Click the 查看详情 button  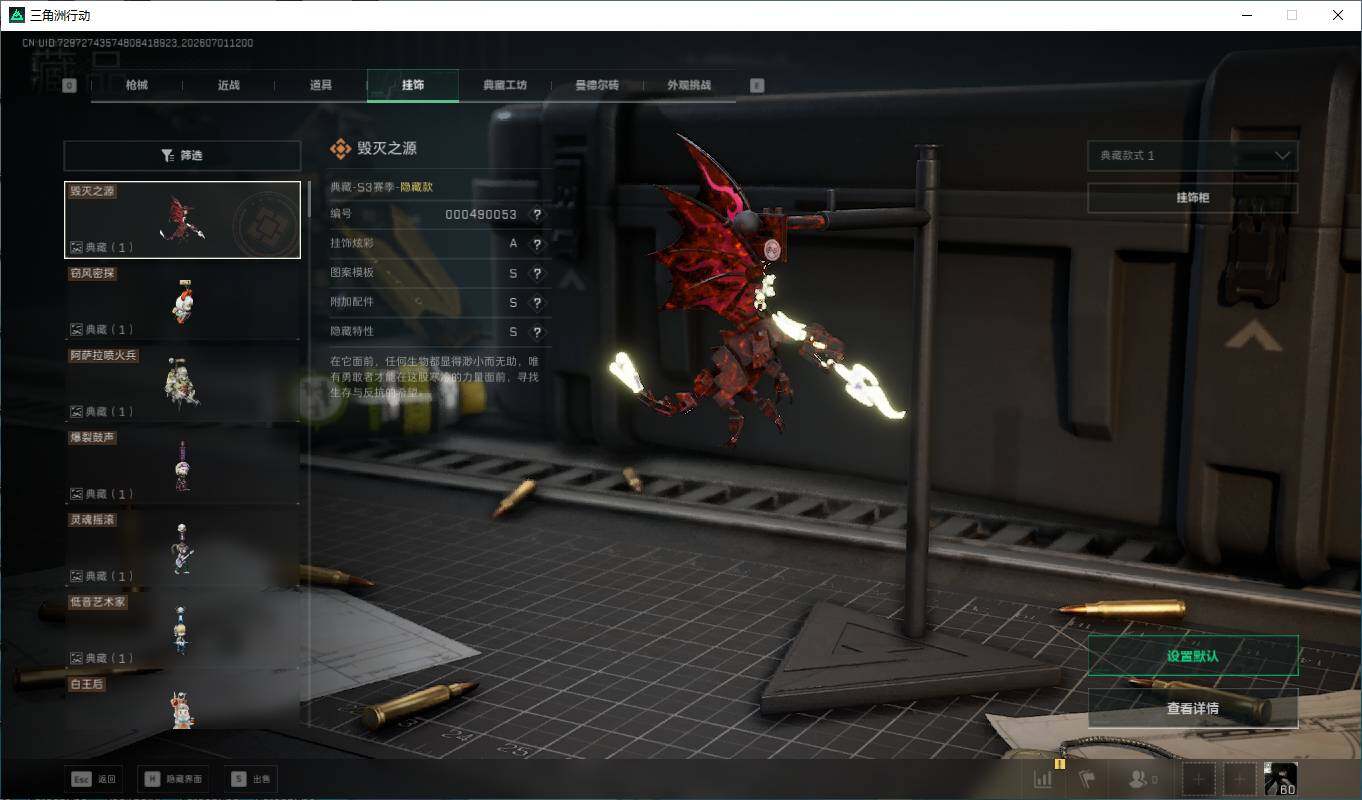click(x=1193, y=708)
